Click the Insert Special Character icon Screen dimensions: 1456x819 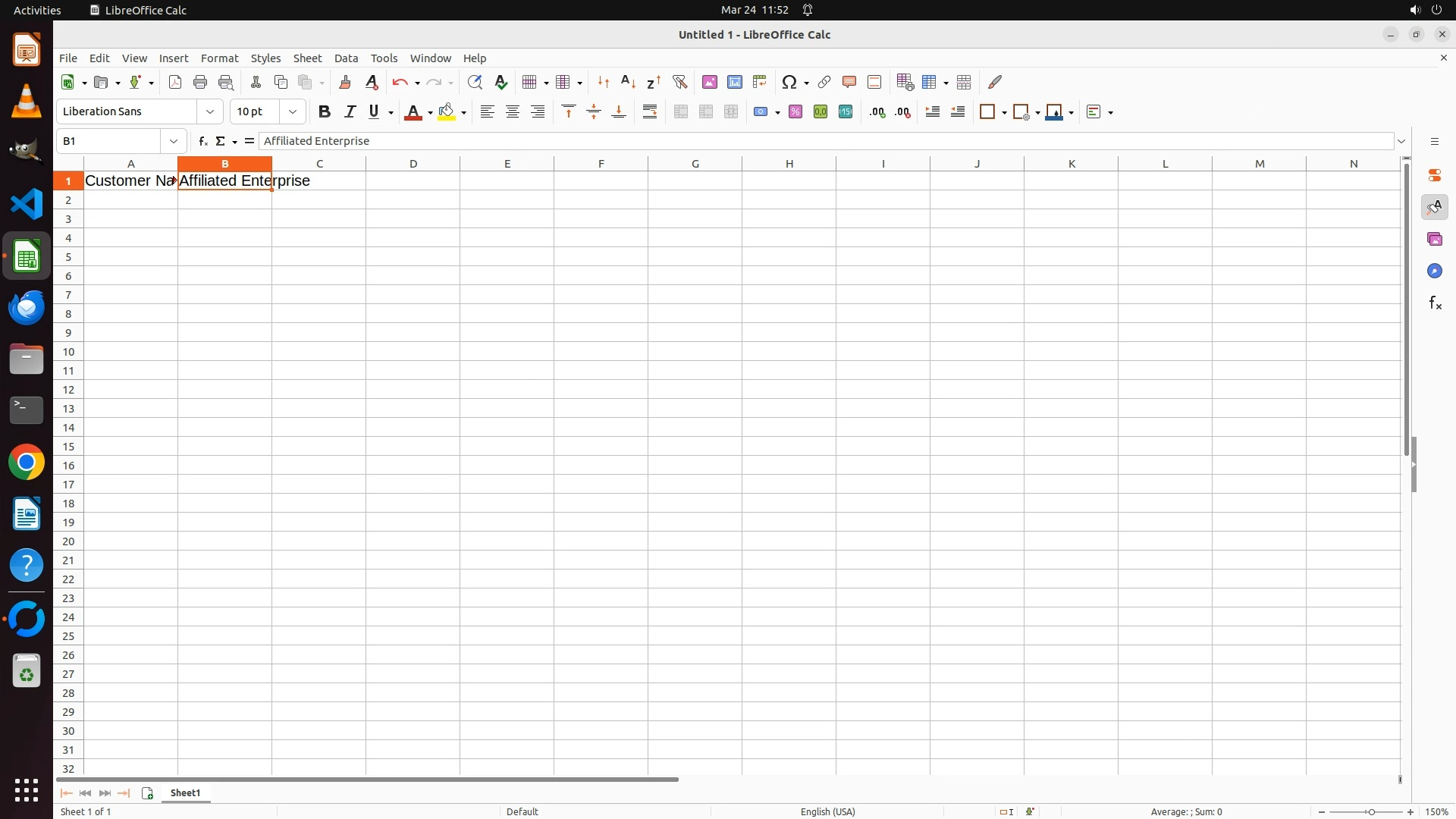point(789,82)
